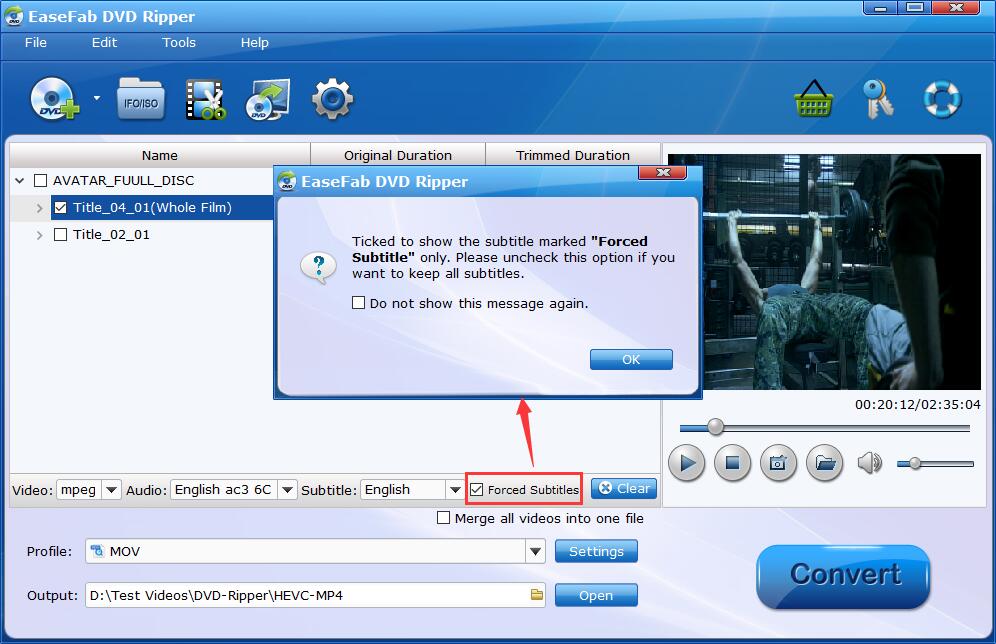
Task: Open profile Settings button
Action: click(596, 551)
